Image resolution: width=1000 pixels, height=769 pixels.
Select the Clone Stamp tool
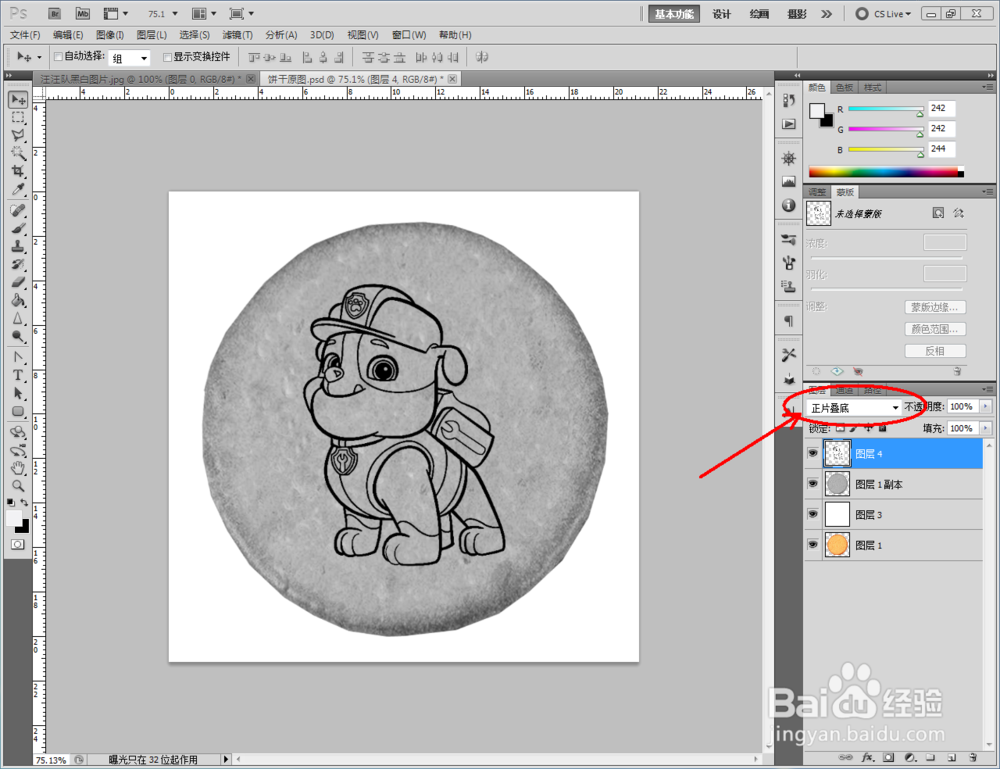click(x=18, y=246)
